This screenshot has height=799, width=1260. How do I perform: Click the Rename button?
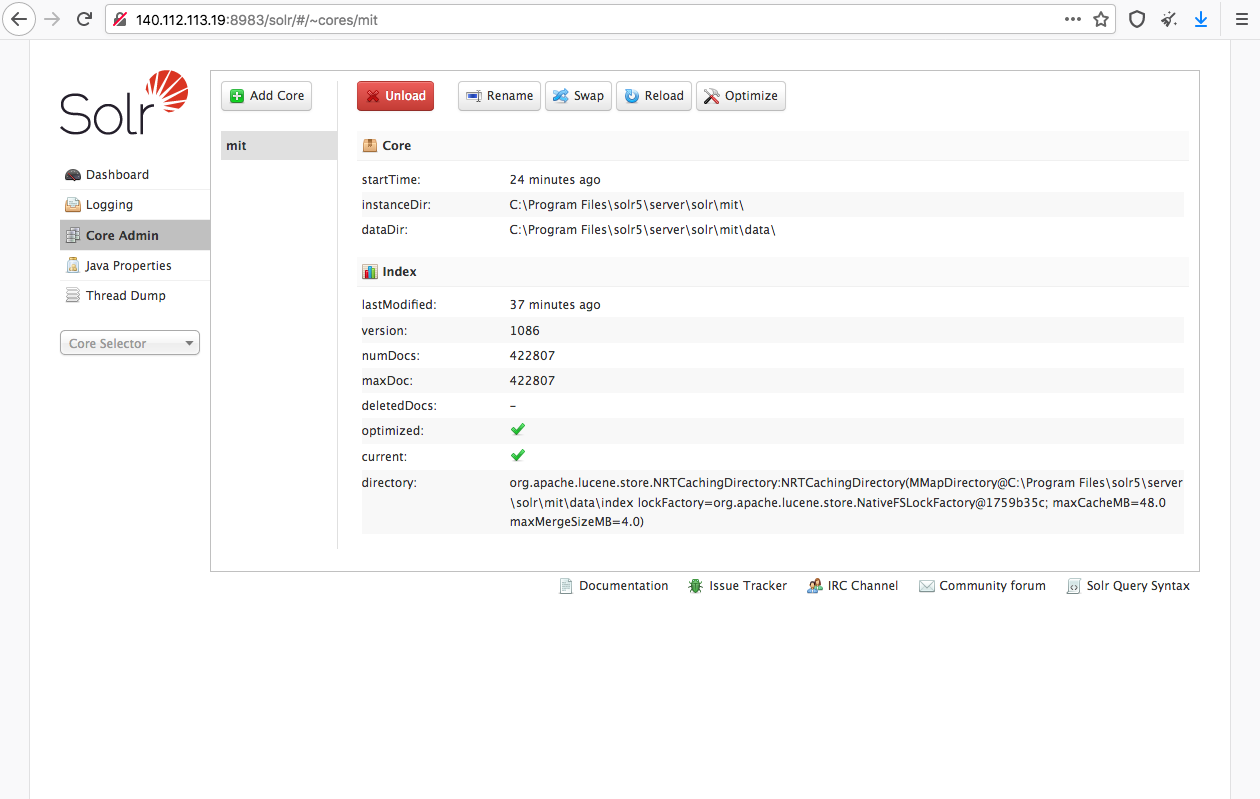coord(499,96)
